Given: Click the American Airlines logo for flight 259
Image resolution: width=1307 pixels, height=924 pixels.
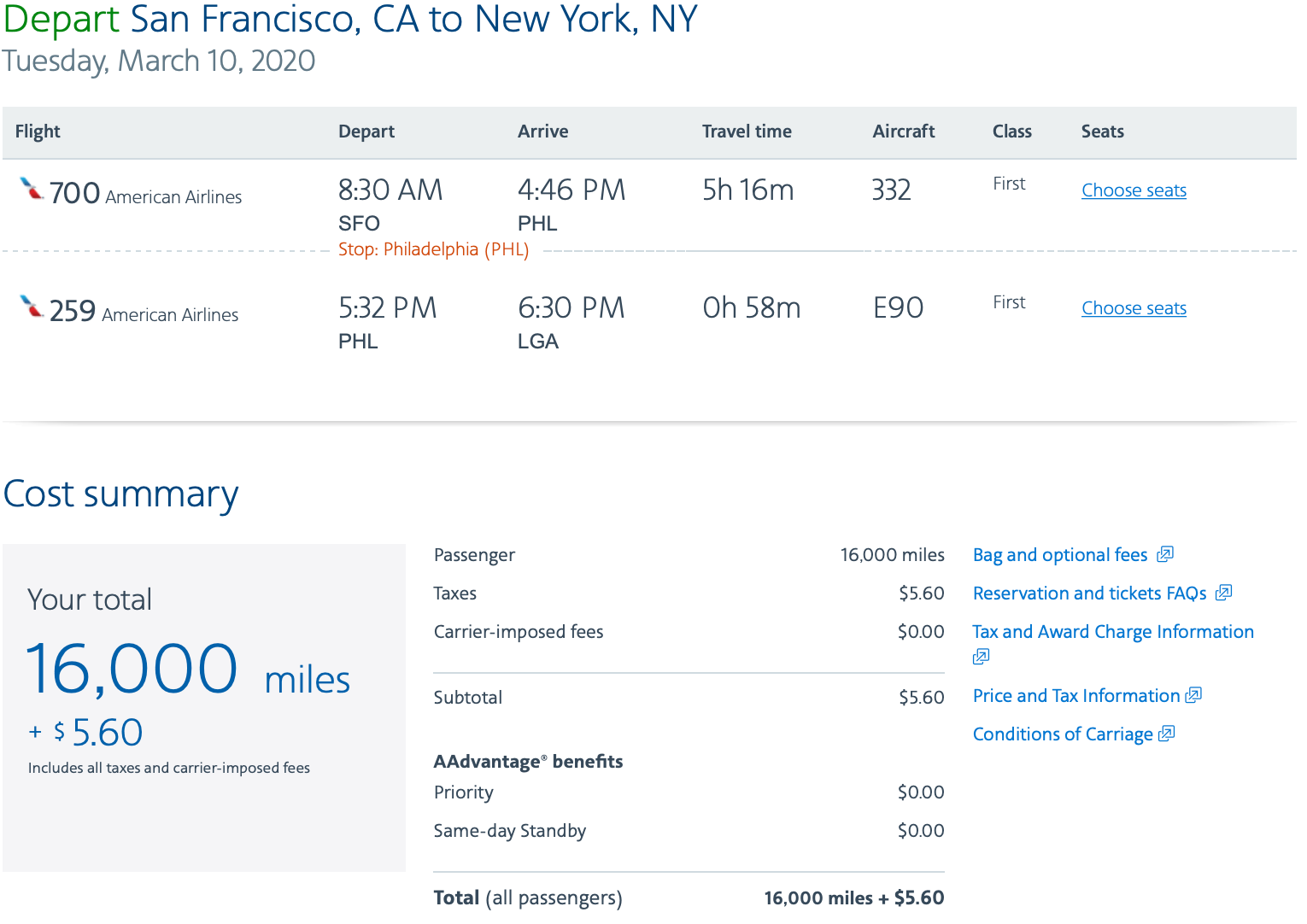Looking at the screenshot, I should pos(32,306).
